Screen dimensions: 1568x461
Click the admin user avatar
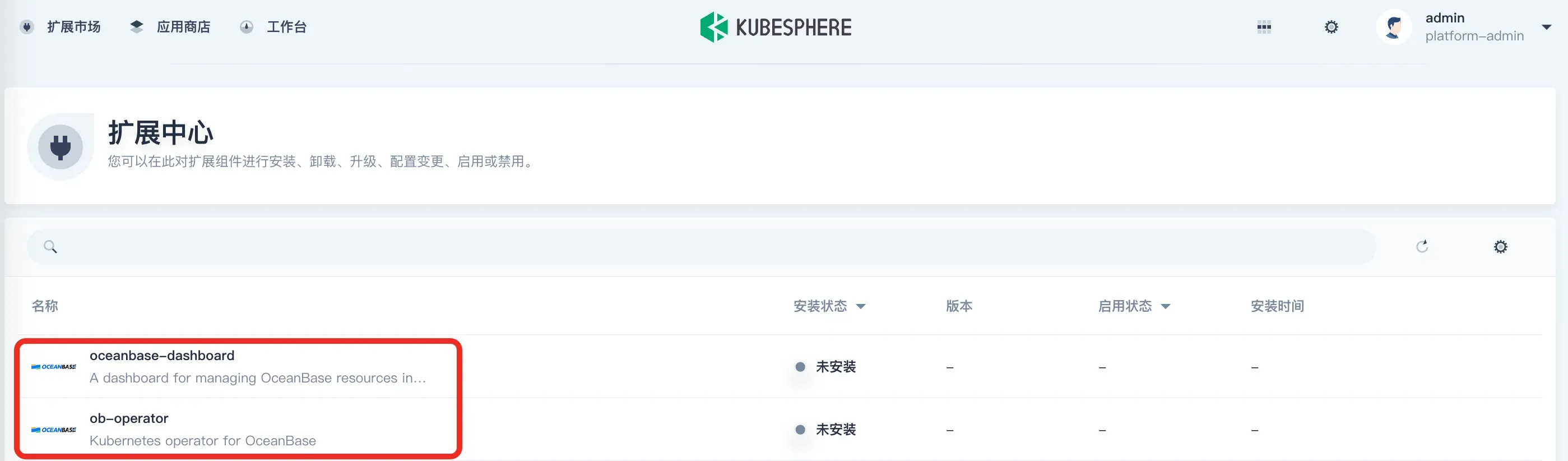1393,27
